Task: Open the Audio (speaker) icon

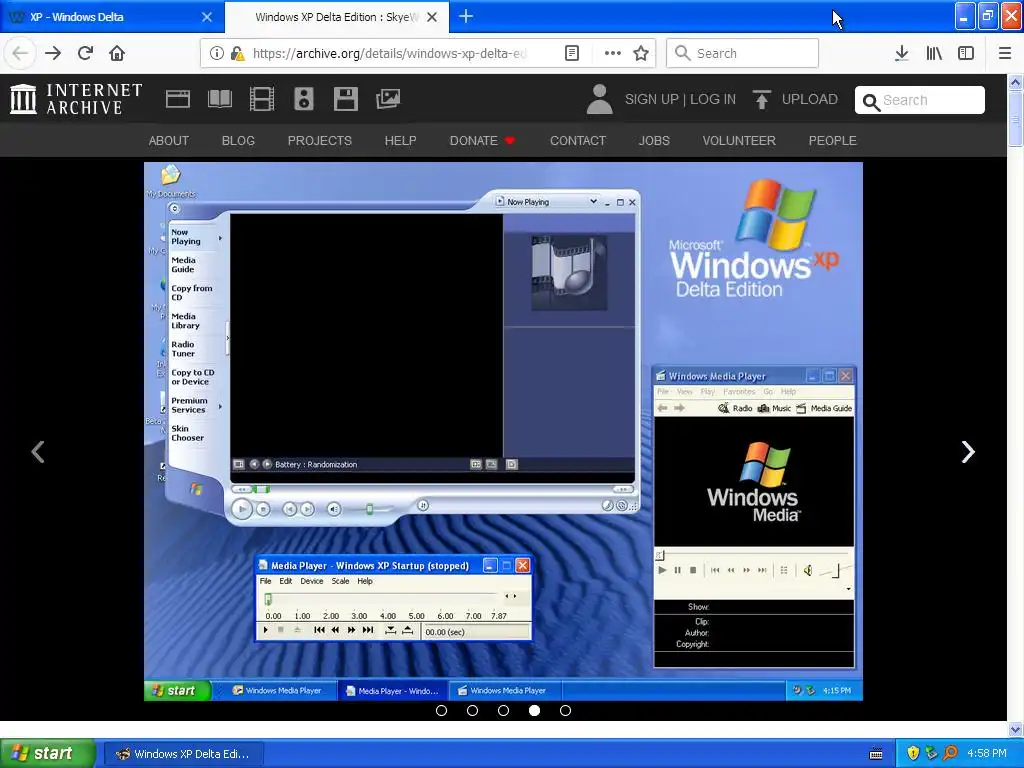Action: pyautogui.click(x=304, y=99)
